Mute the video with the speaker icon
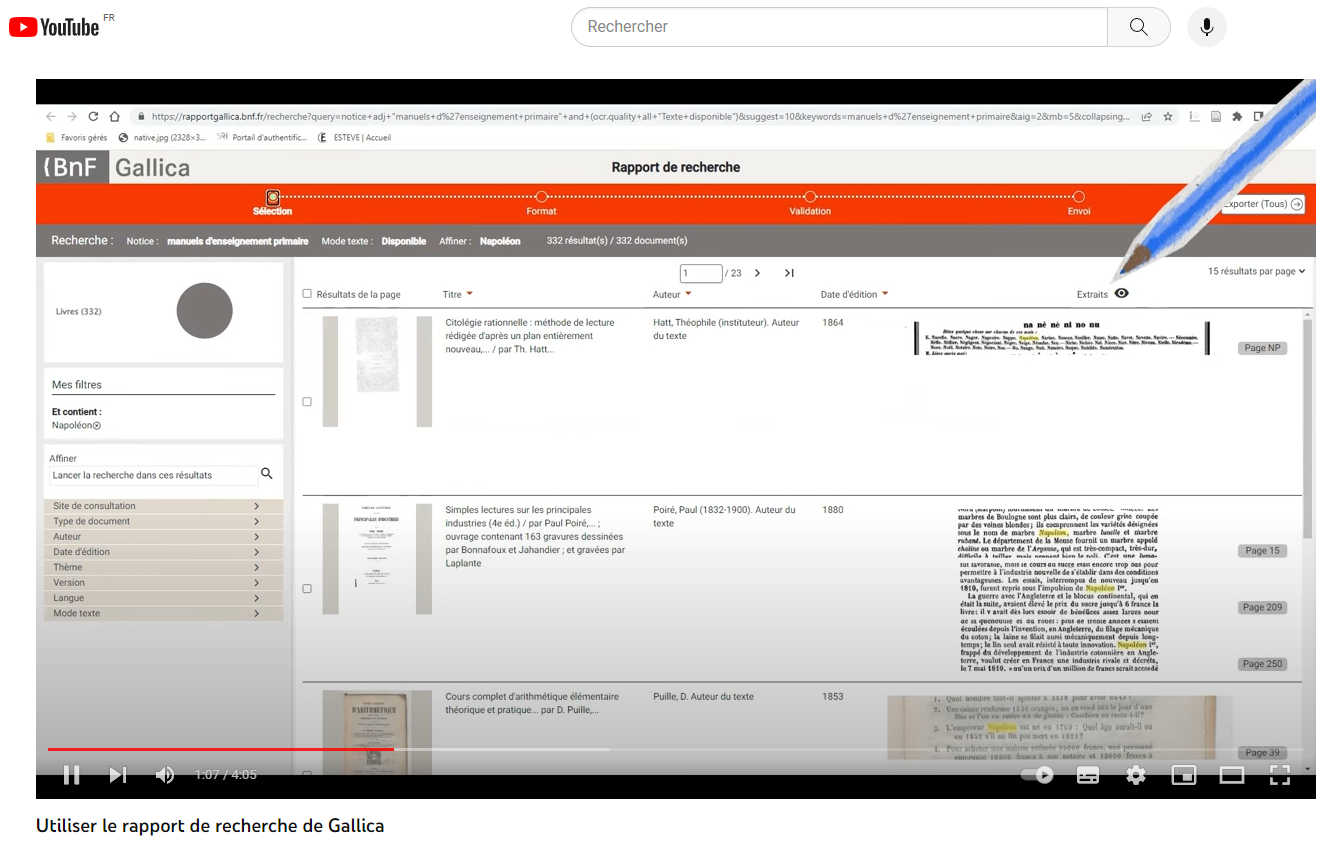 pos(165,775)
